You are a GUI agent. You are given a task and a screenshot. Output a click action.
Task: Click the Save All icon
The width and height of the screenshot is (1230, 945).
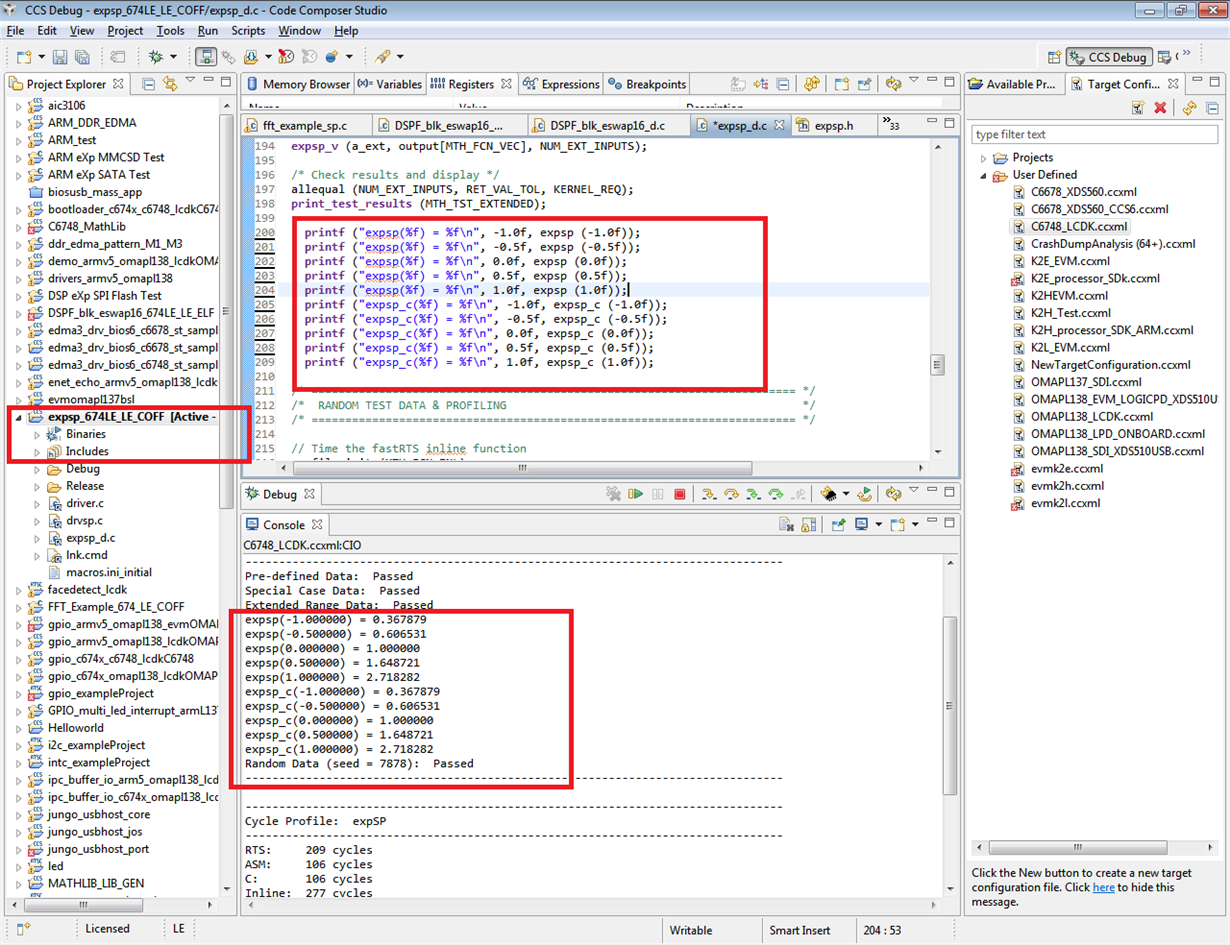[x=82, y=57]
